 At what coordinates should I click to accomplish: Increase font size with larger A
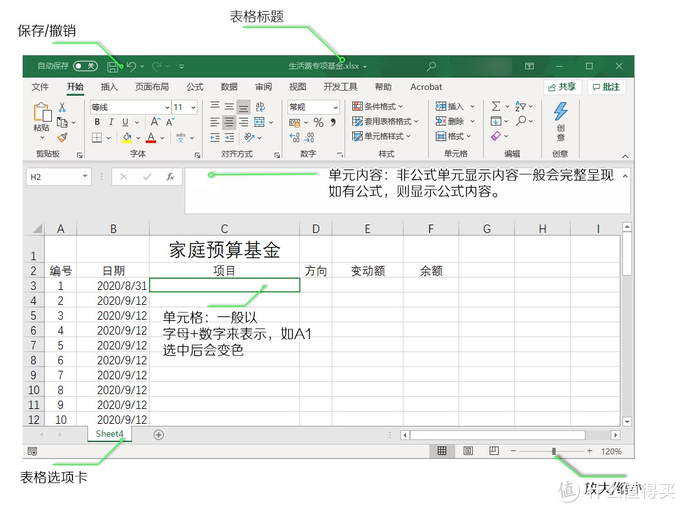[x=155, y=122]
